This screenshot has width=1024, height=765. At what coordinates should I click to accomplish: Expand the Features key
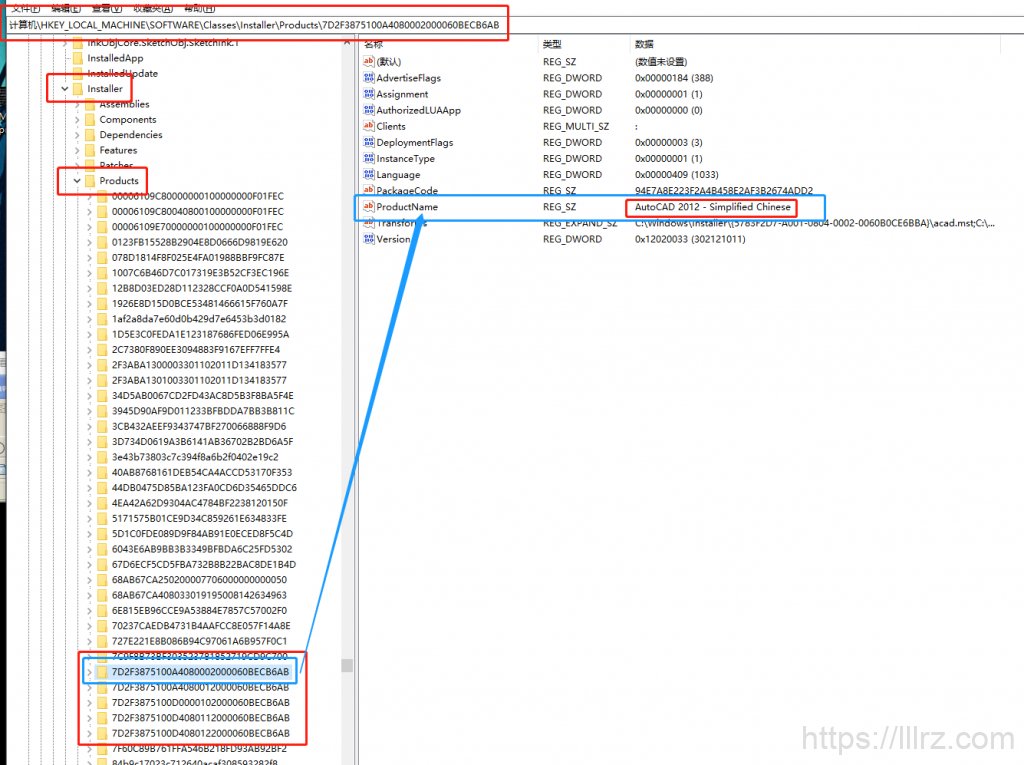coord(77,151)
